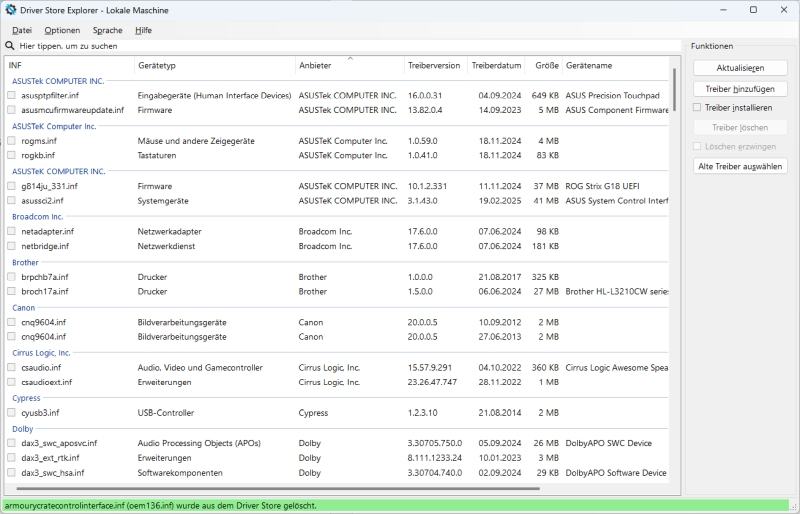Collapse the Brother group header
The height and width of the screenshot is (514, 800).
click(25, 262)
